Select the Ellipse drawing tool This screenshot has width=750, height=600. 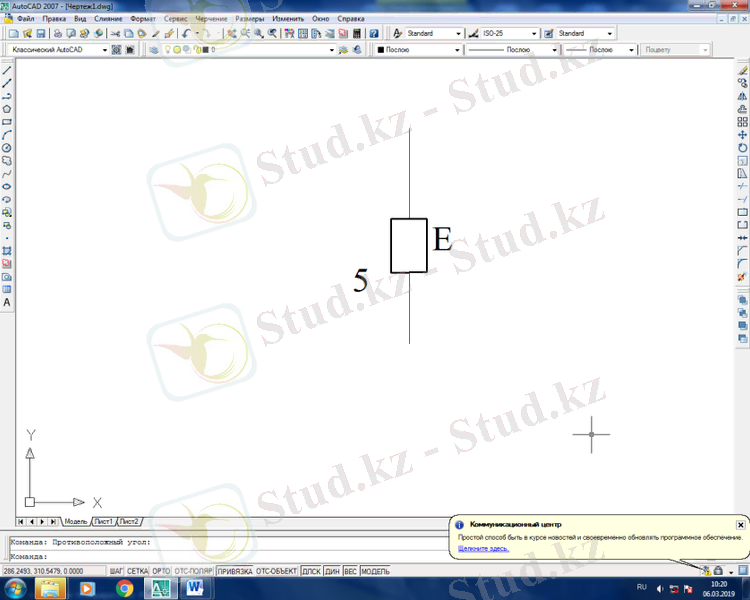(x=7, y=187)
